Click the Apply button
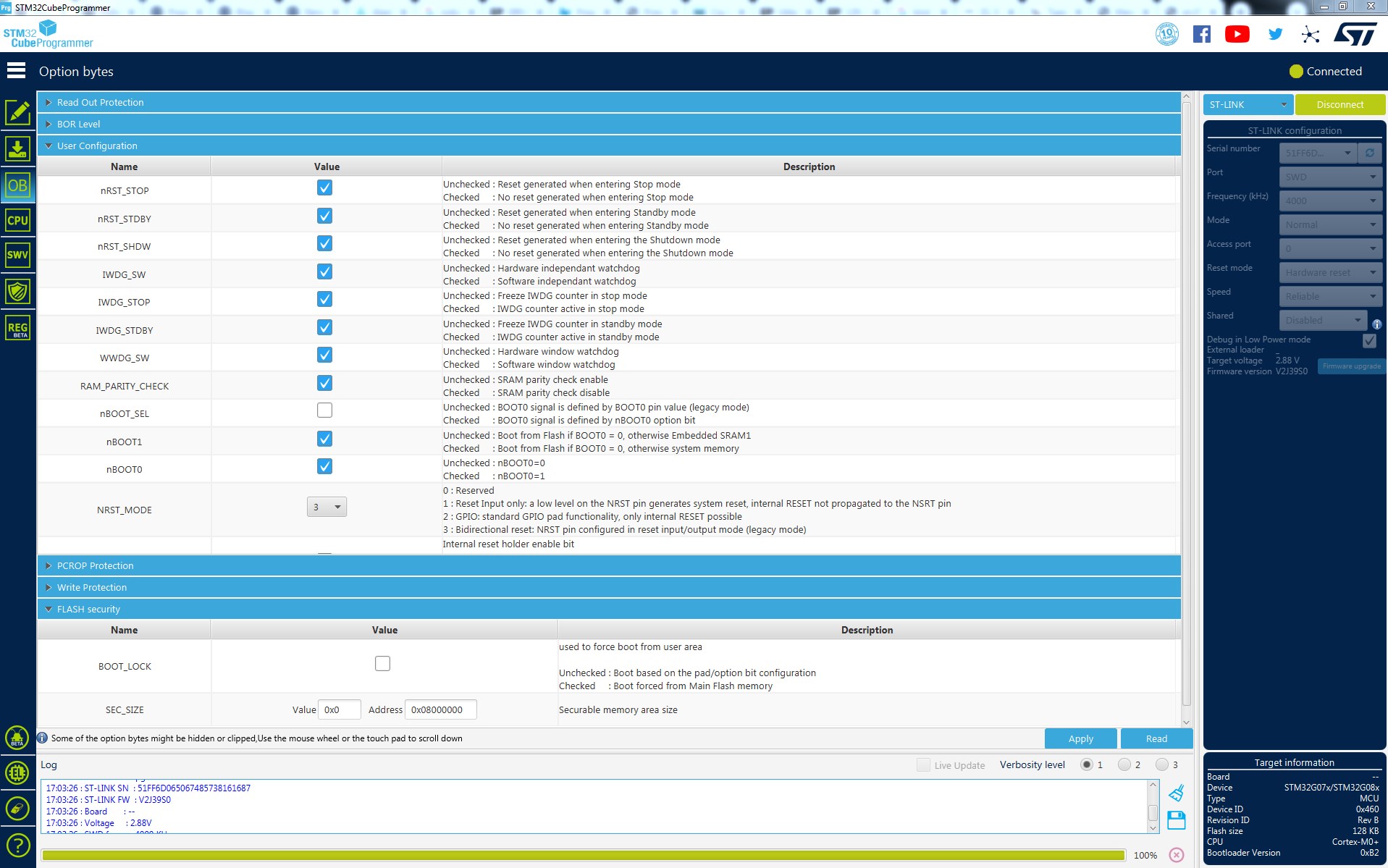 [1080, 738]
